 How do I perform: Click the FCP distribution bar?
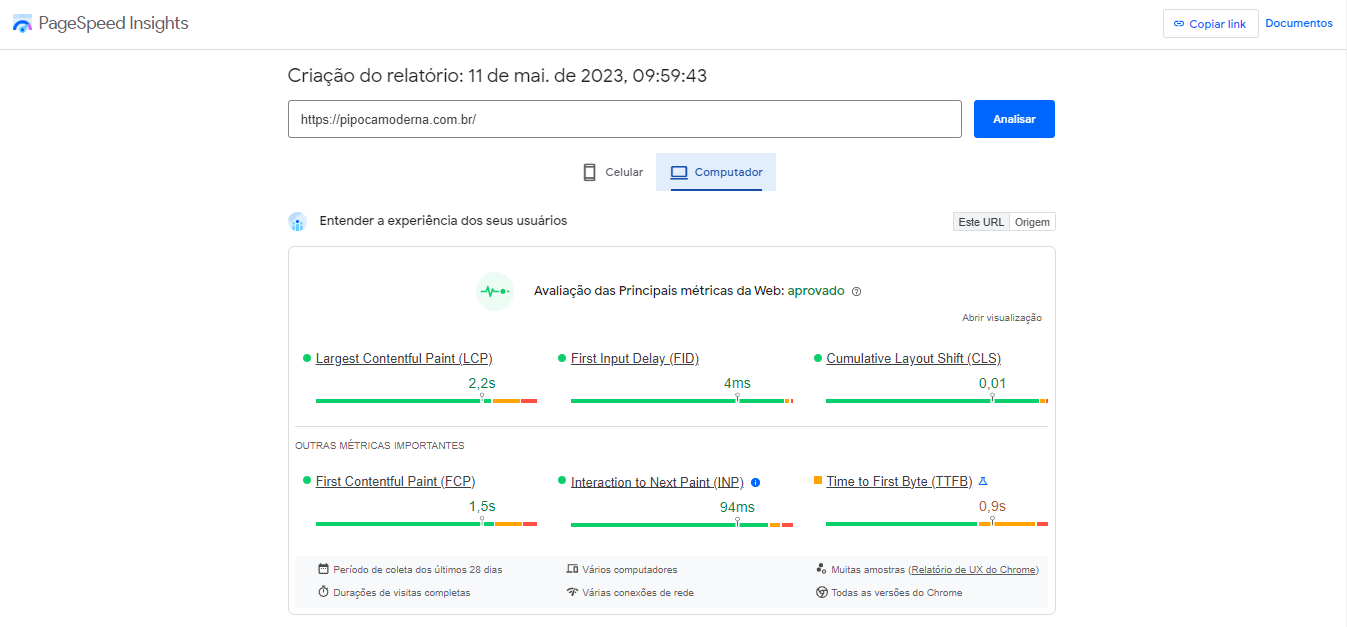coord(427,523)
